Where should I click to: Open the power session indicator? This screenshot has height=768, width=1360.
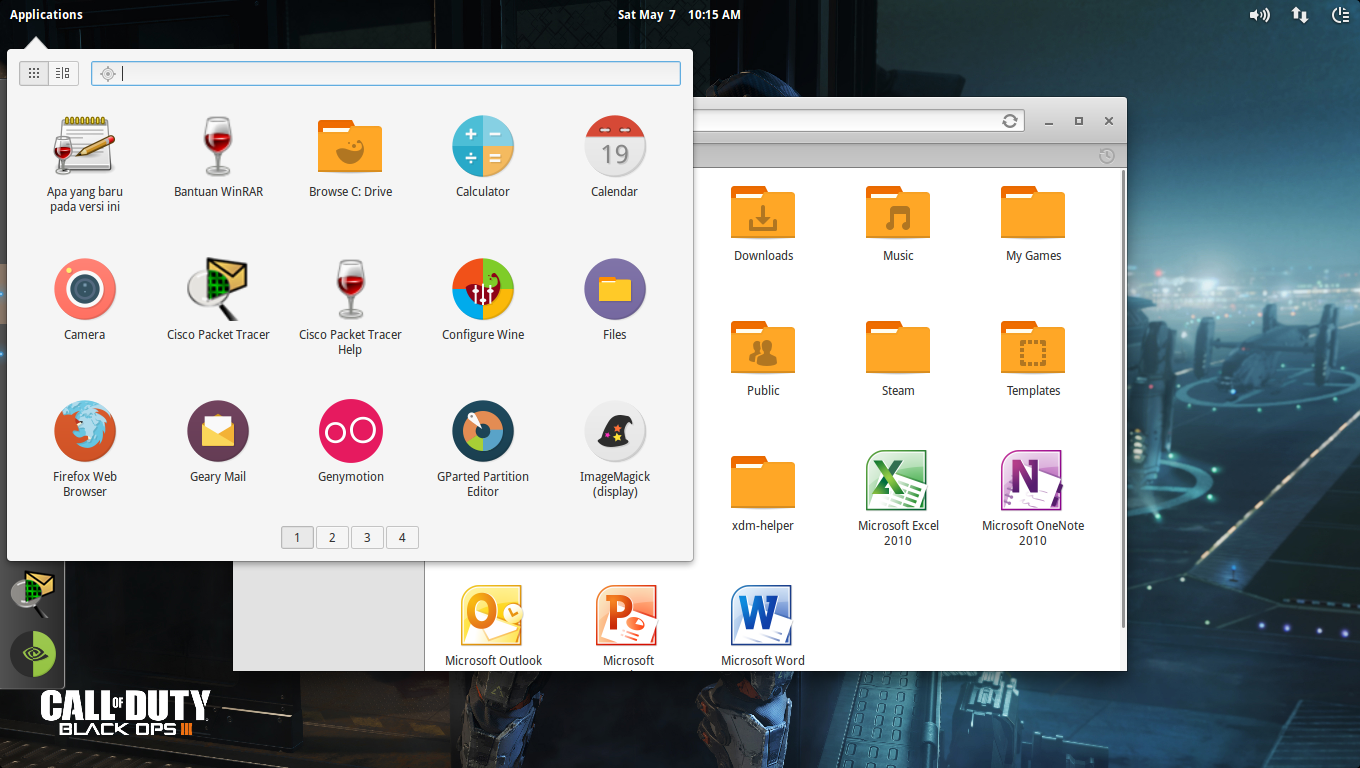point(1341,15)
